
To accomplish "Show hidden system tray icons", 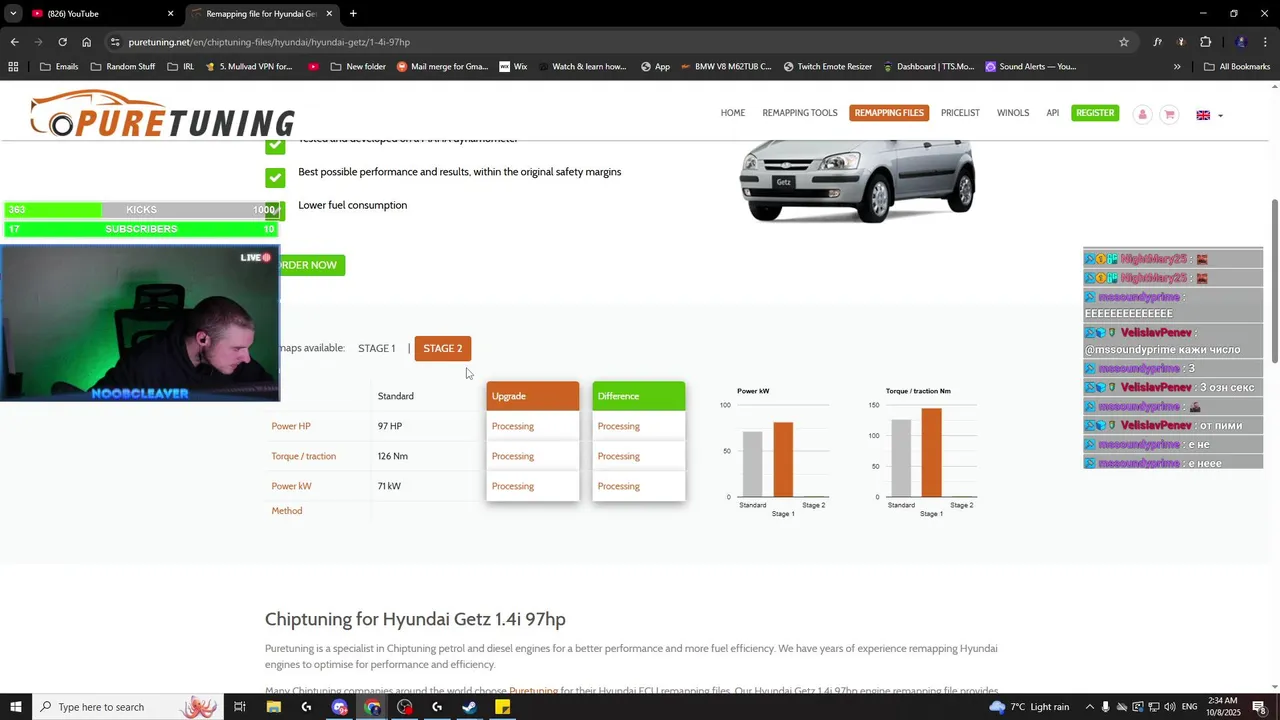I will 1090,707.
